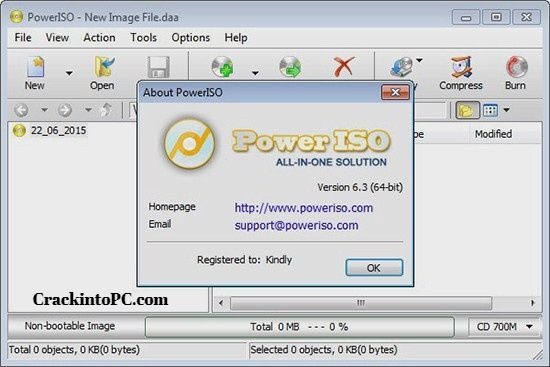
Task: Open the Tools menu
Action: coord(143,38)
